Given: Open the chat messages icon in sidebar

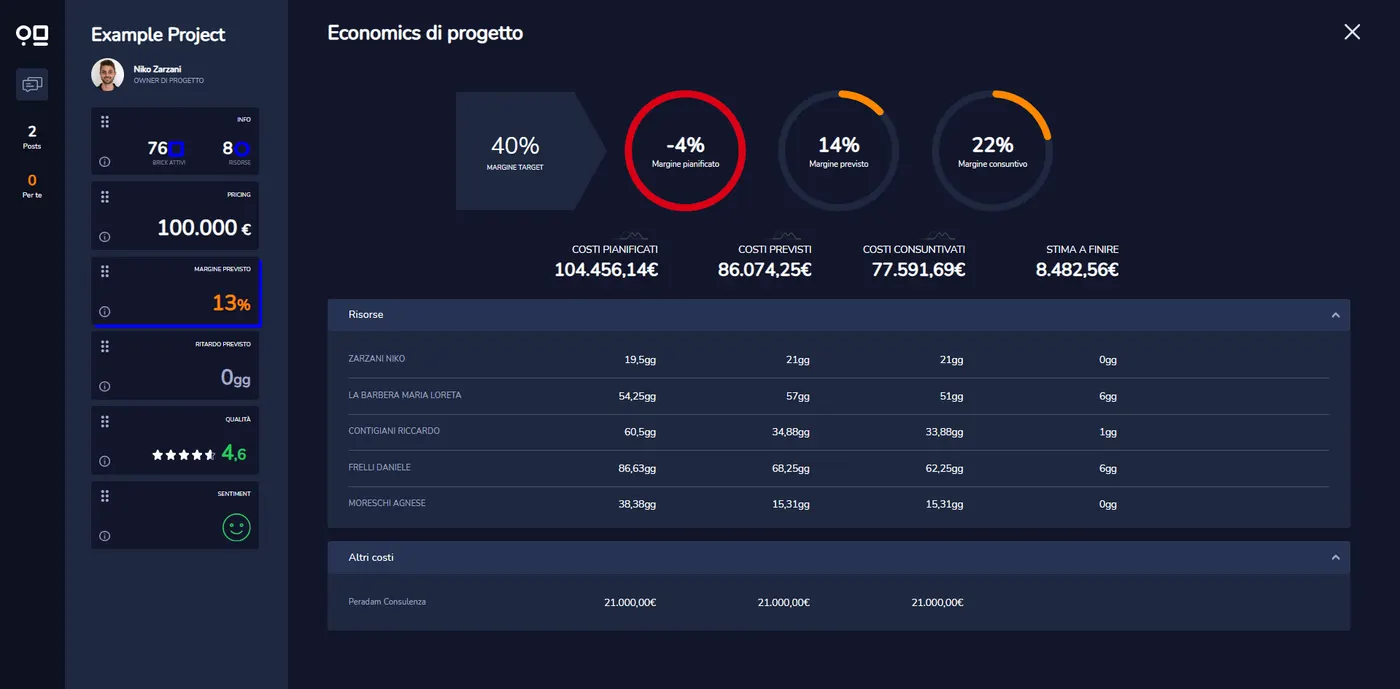Looking at the screenshot, I should click(x=32, y=84).
